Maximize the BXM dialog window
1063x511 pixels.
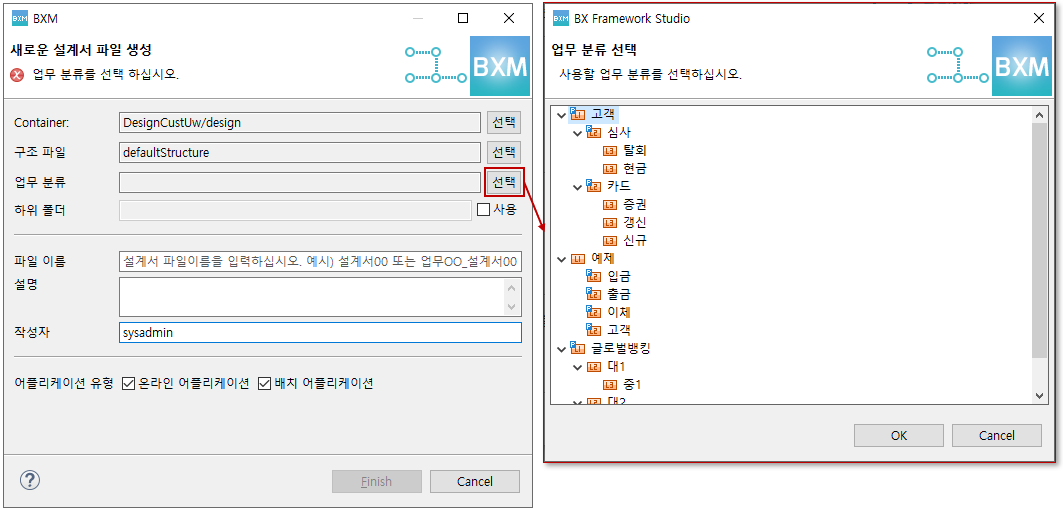(x=462, y=18)
